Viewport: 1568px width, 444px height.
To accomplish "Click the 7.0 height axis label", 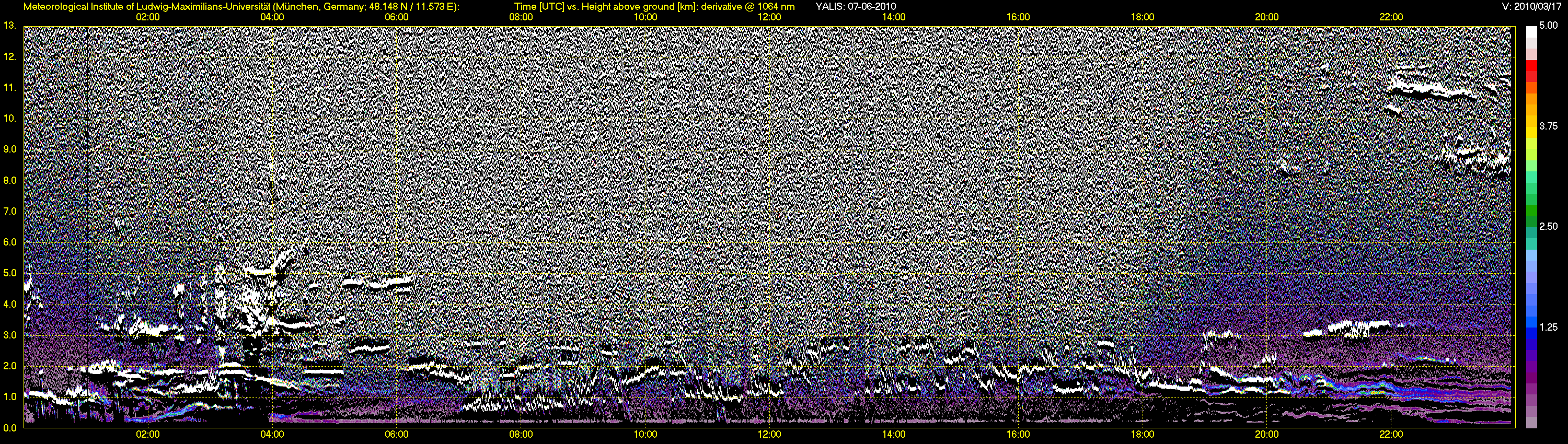I will click(x=10, y=211).
